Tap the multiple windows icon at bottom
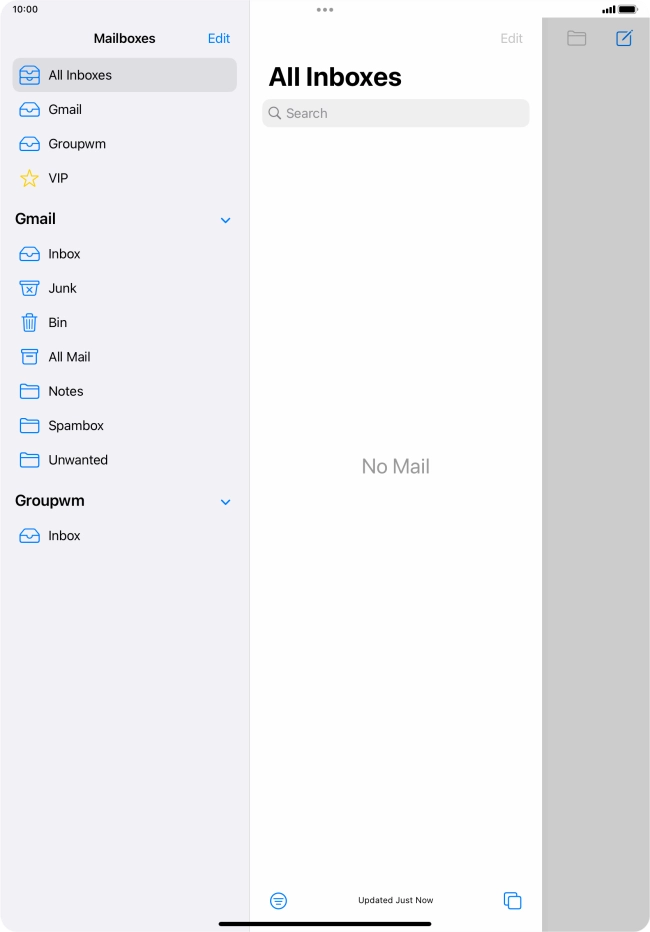Screen dimensions: 650x932 512,900
